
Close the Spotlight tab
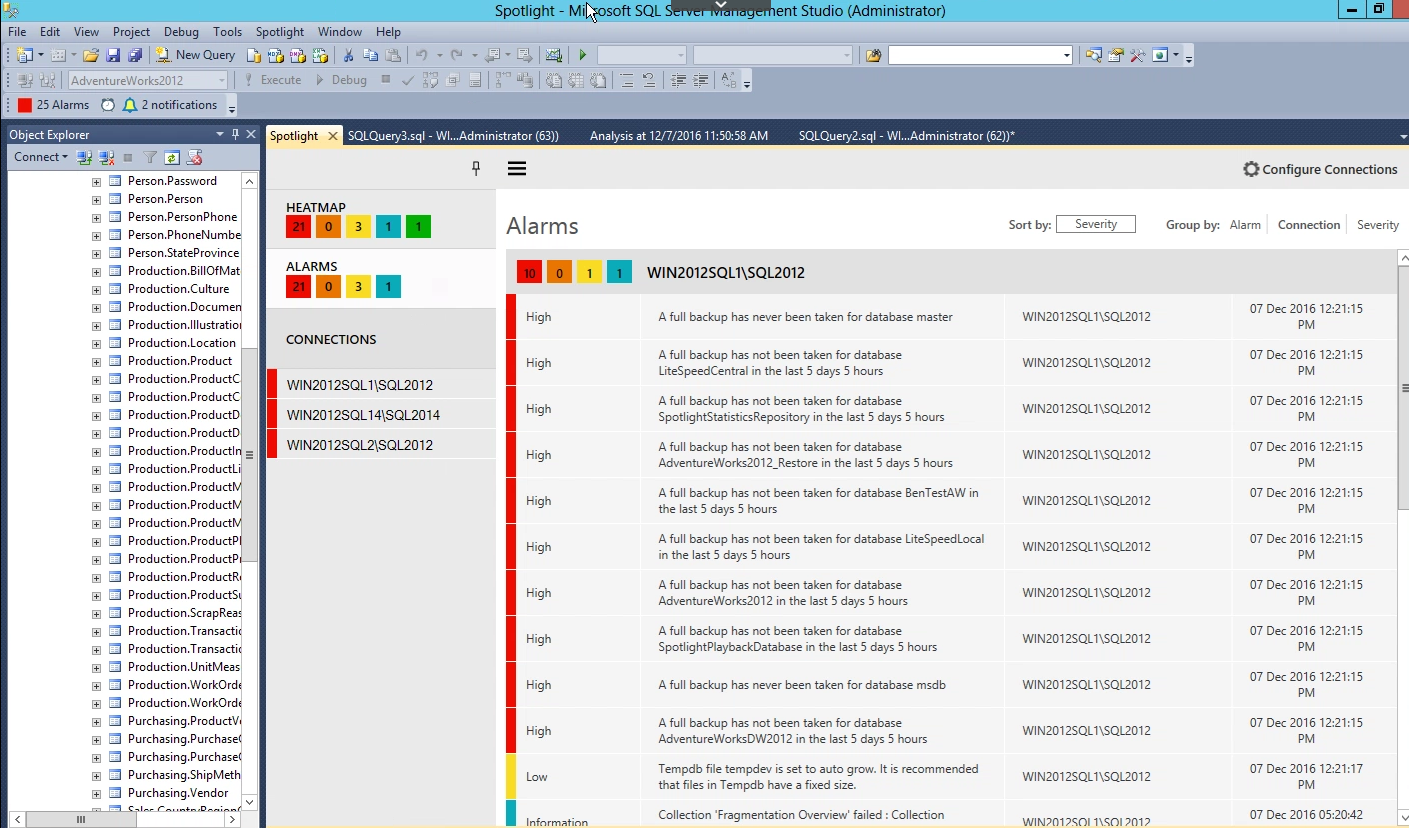point(334,136)
